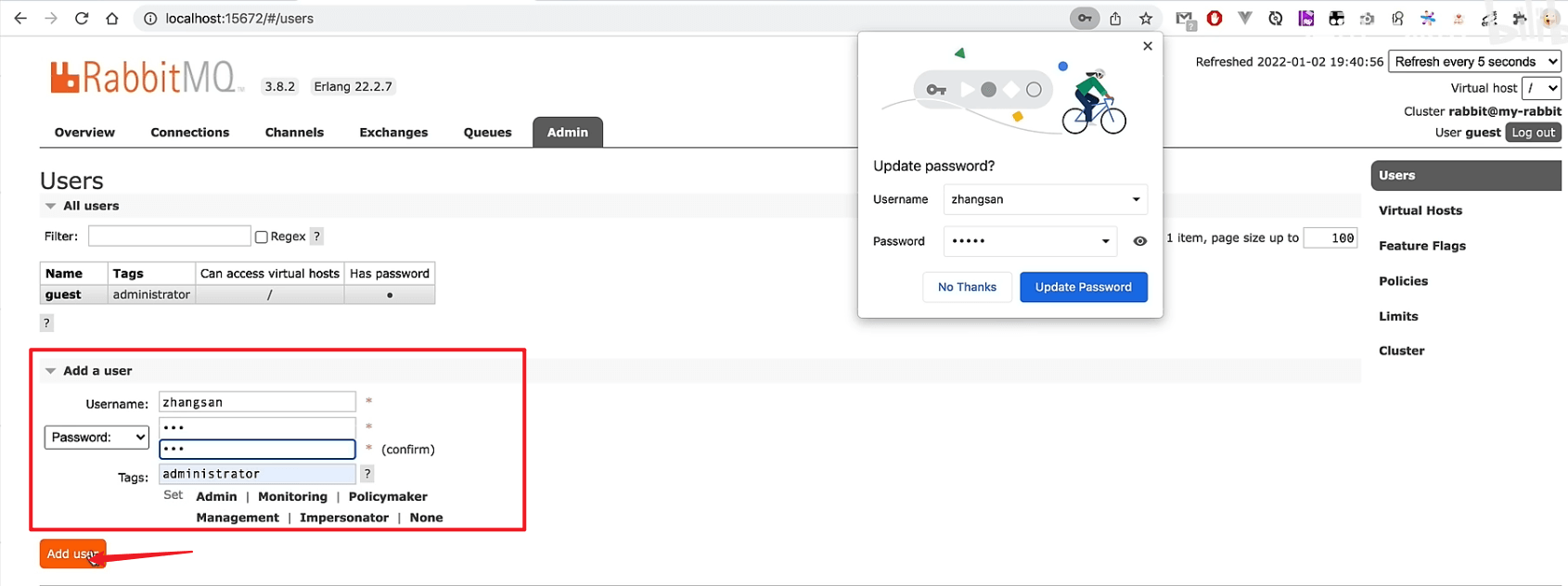Switch to the Connections tab
This screenshot has width=1568, height=586.
pyautogui.click(x=190, y=133)
